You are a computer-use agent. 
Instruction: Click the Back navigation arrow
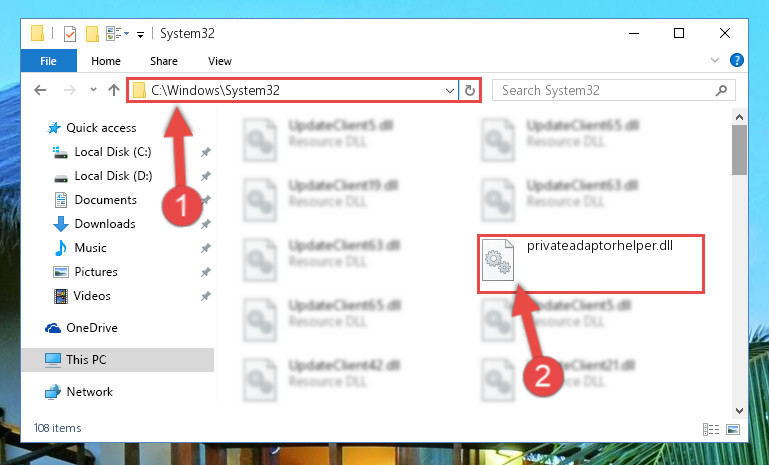point(40,90)
